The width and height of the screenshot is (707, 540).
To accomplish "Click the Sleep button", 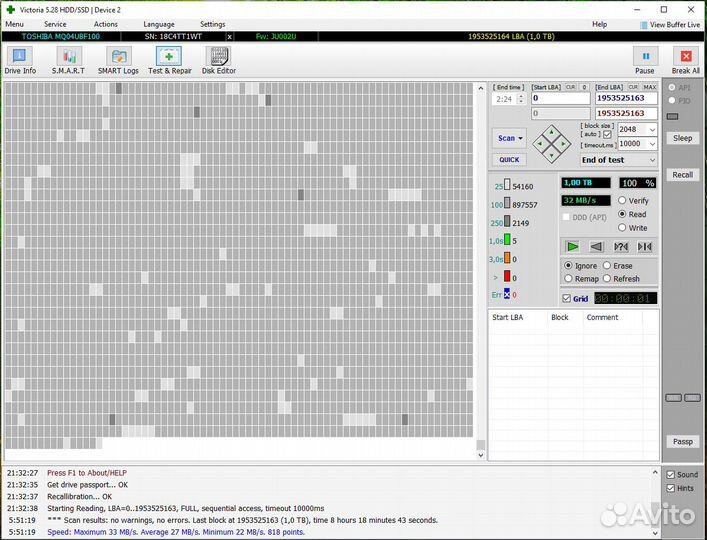I will (x=682, y=138).
